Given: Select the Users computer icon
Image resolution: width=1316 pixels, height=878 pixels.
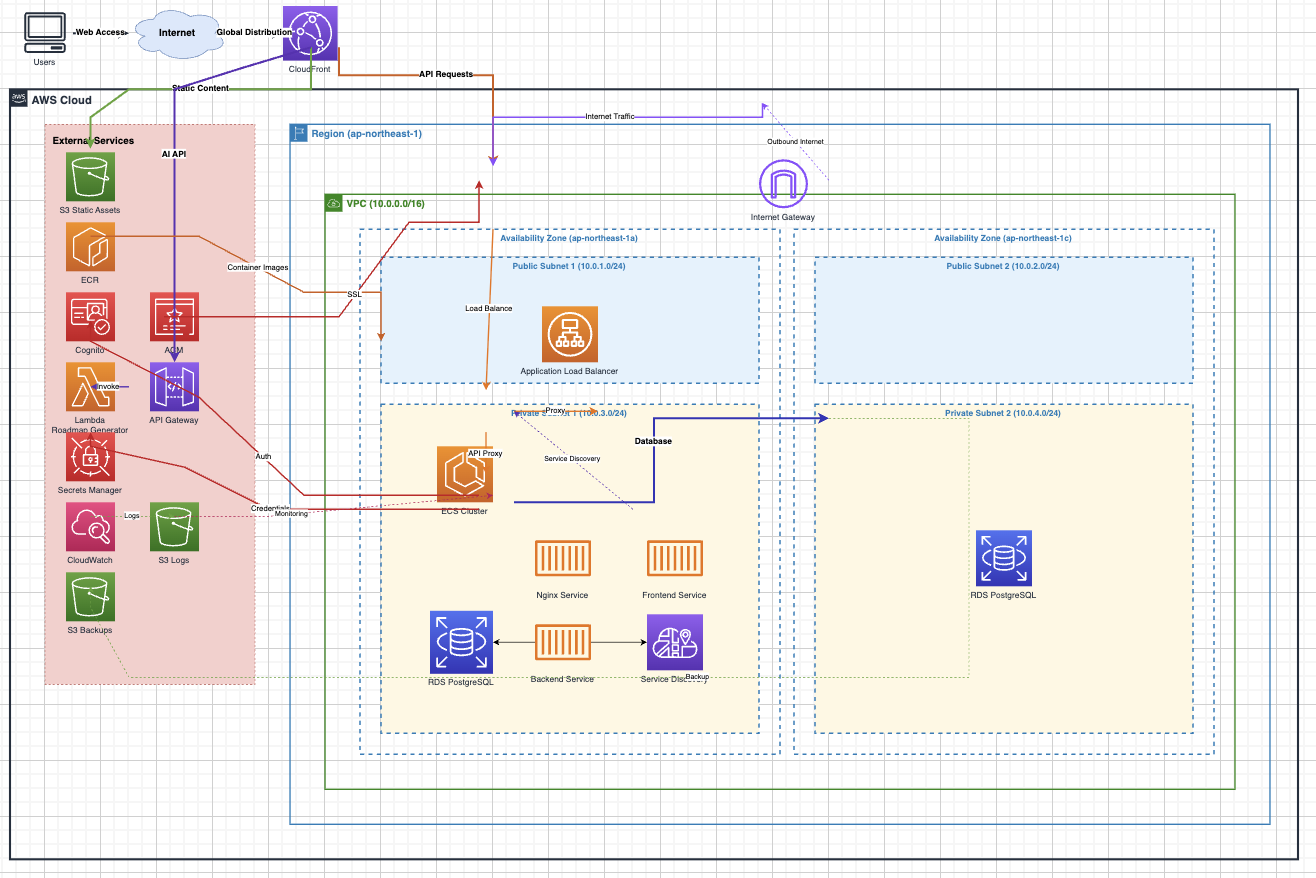Looking at the screenshot, I should (44, 33).
